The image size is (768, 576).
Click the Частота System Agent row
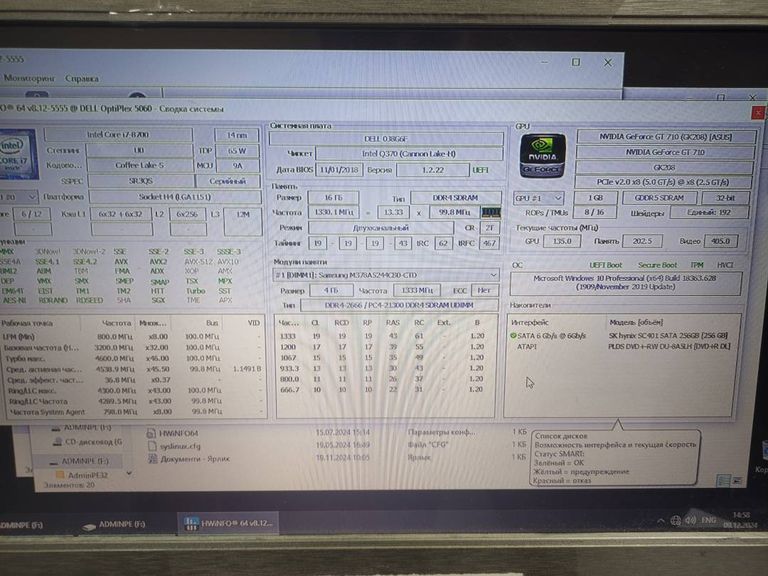[135, 411]
